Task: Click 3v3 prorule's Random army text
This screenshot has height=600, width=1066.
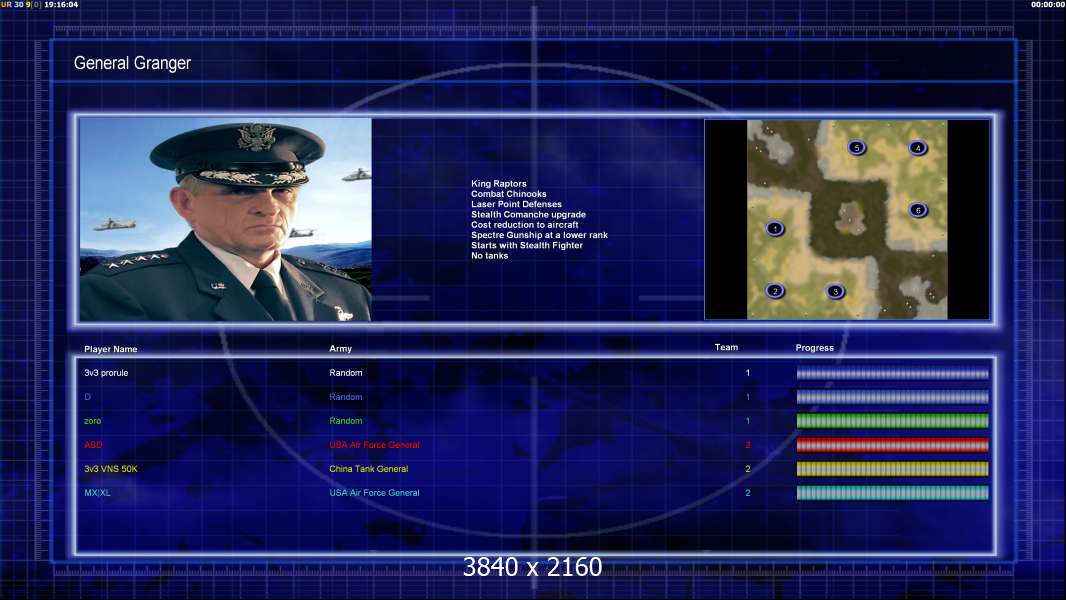Action: (346, 373)
